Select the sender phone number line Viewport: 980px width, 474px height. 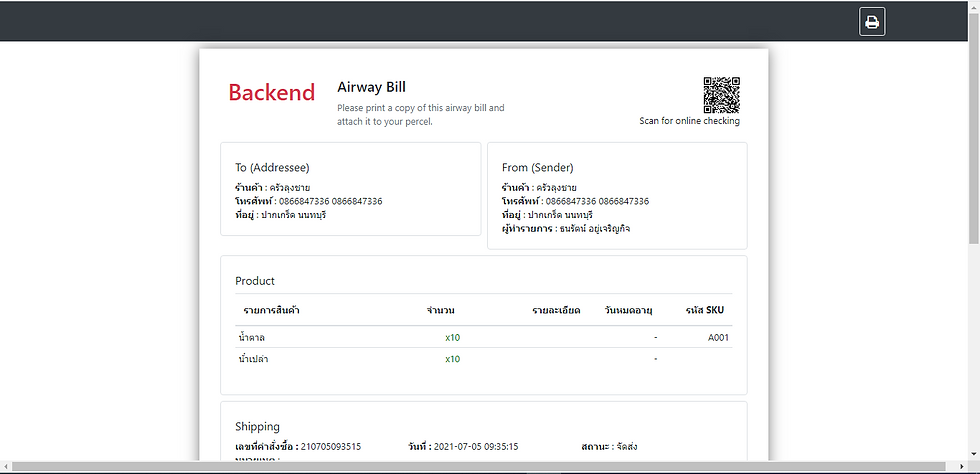pyautogui.click(x=575, y=201)
